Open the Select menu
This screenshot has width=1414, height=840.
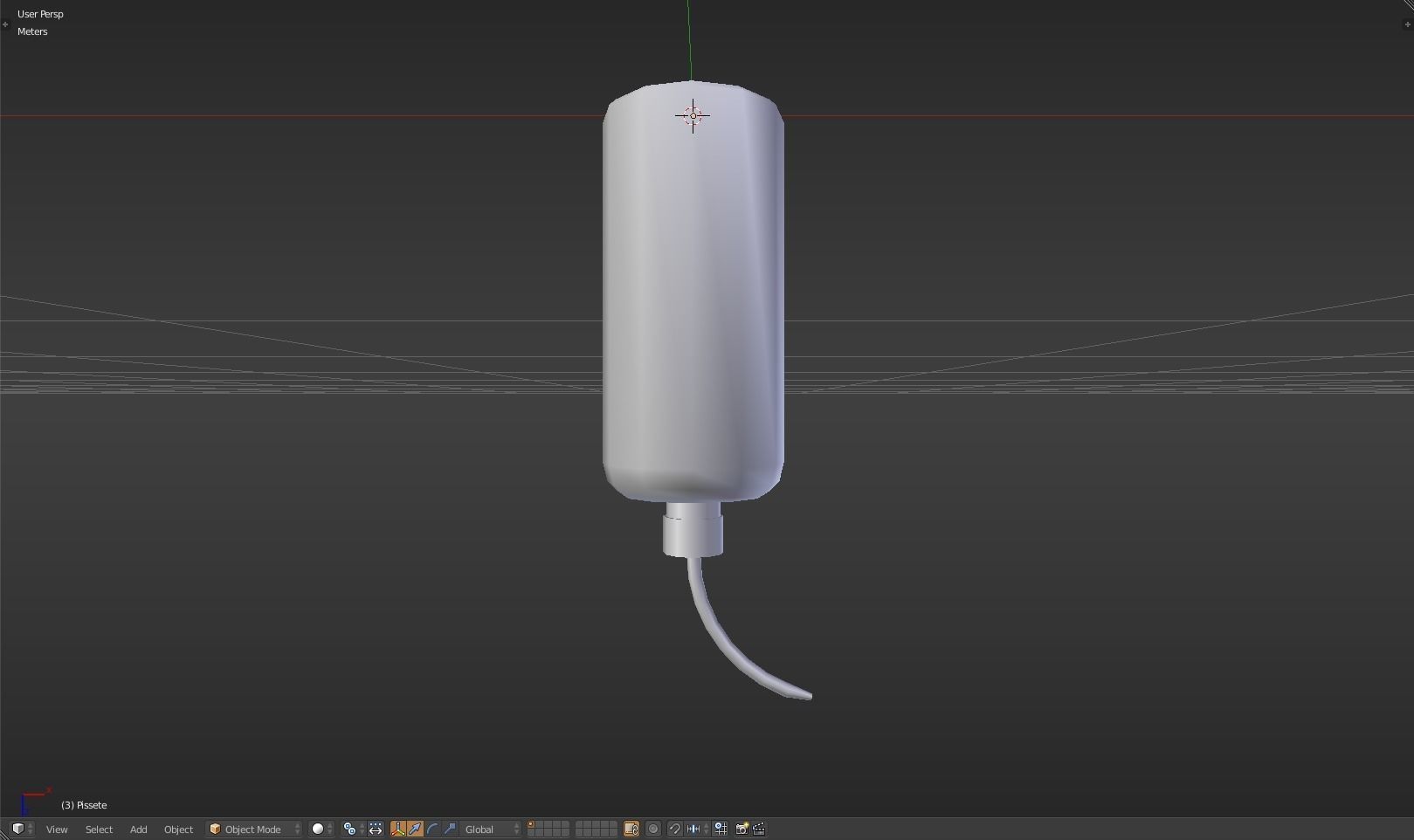(99, 829)
